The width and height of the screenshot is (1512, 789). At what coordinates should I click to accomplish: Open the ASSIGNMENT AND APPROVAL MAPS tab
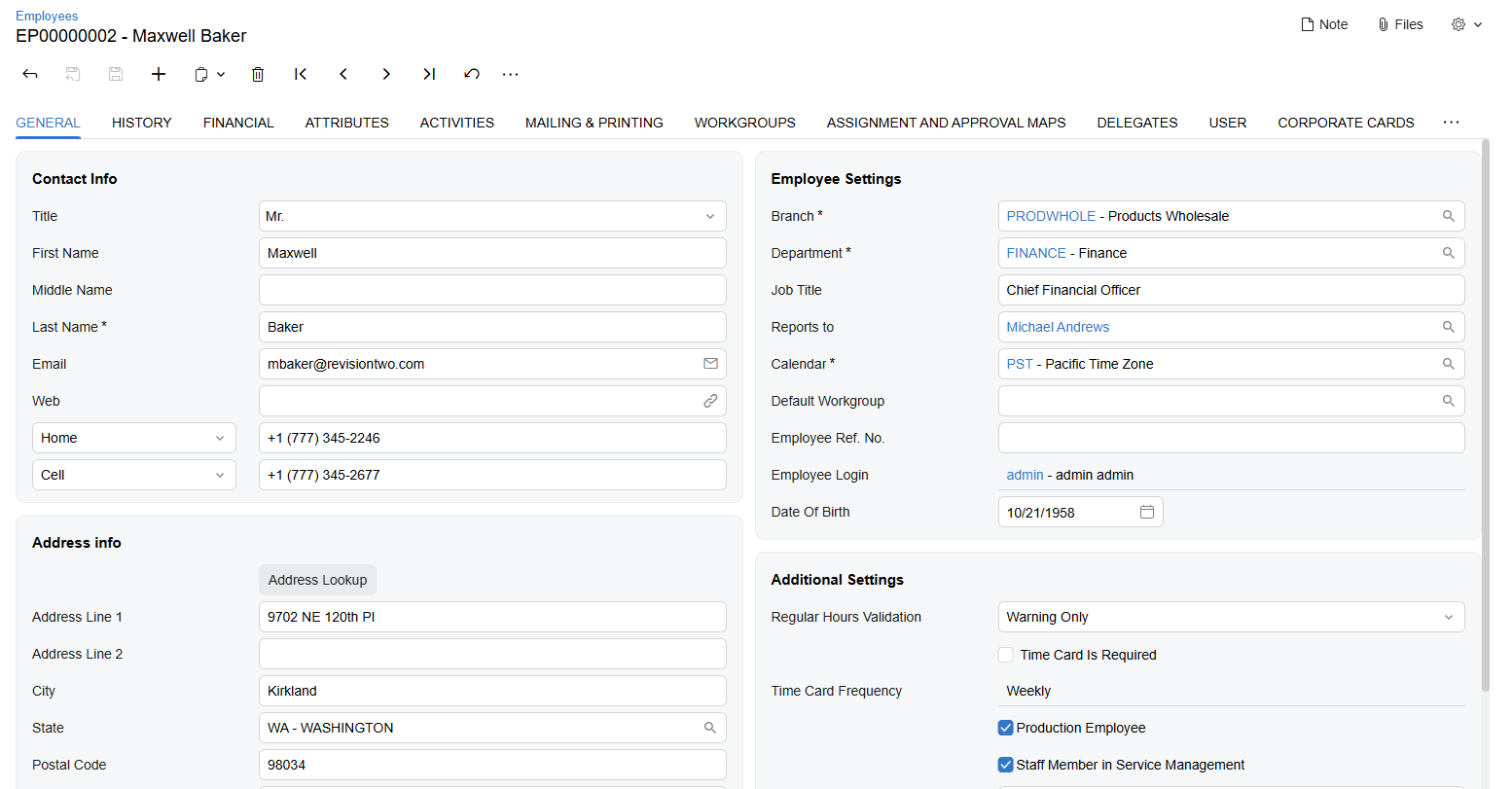pos(946,123)
